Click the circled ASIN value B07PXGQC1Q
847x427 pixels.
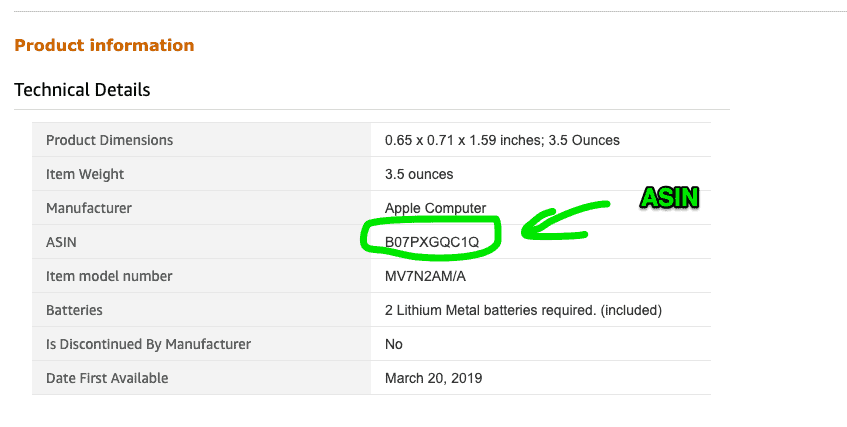(432, 242)
